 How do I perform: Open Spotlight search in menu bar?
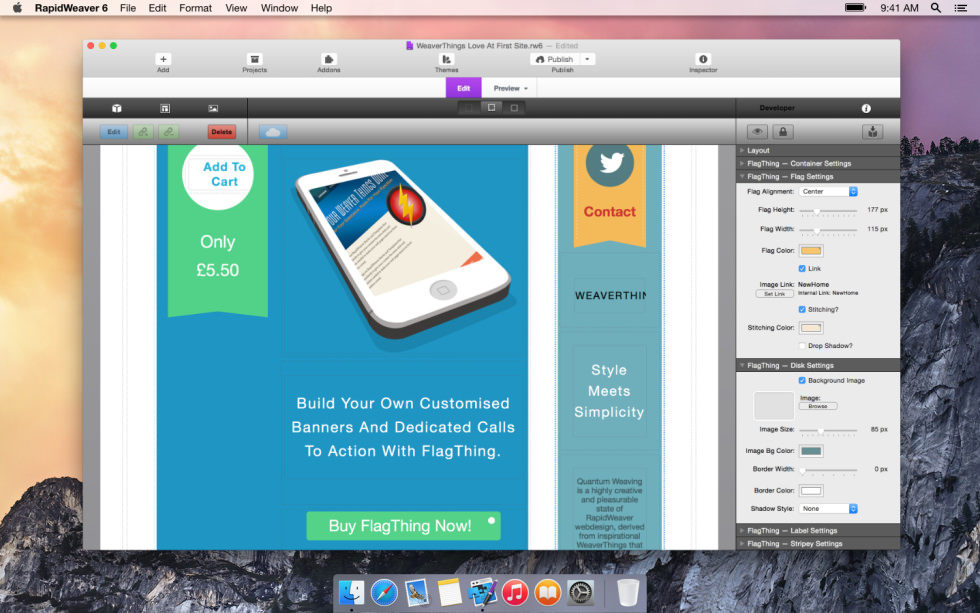click(936, 8)
